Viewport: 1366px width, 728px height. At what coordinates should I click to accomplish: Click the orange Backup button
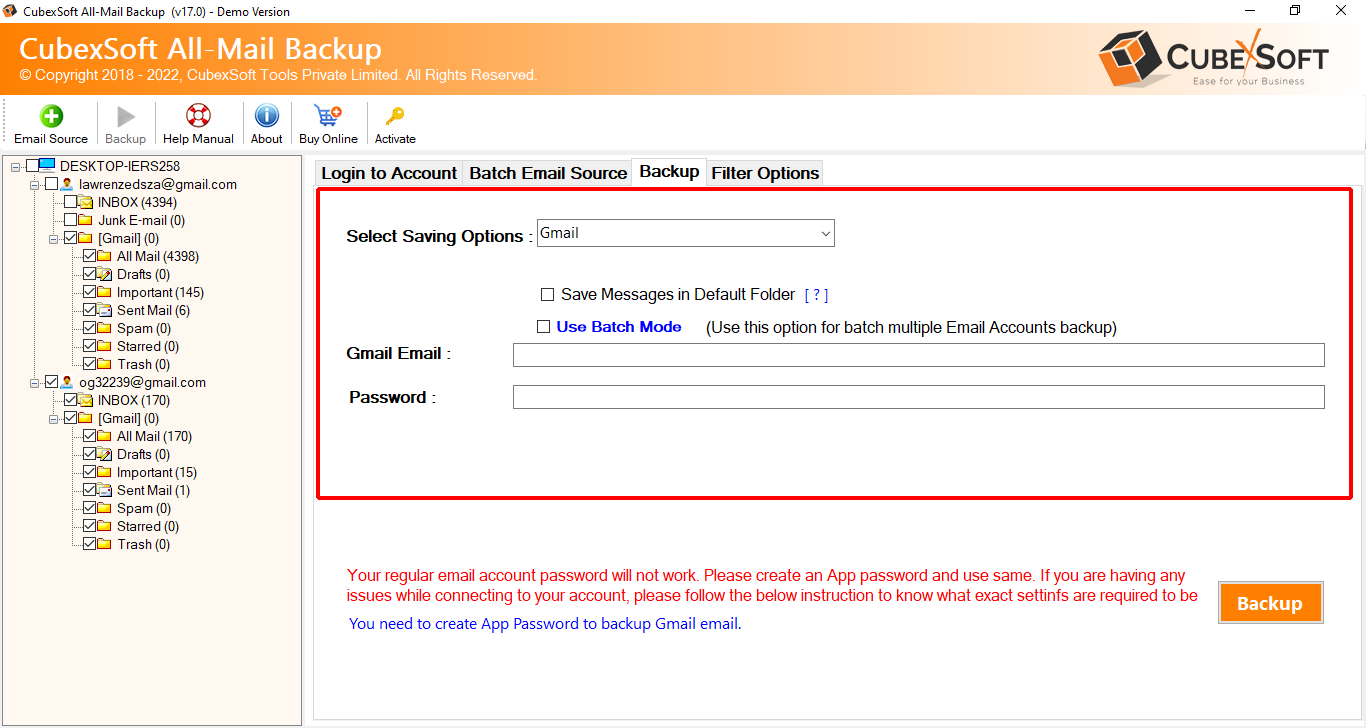pyautogui.click(x=1270, y=603)
